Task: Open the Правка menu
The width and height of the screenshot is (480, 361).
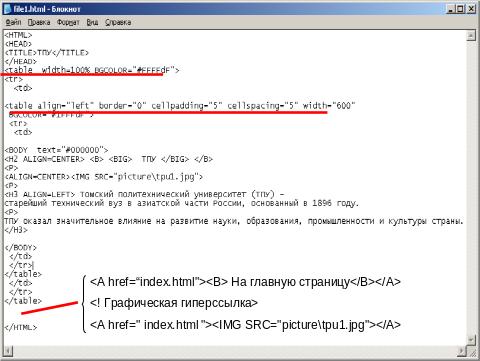Action: 39,22
